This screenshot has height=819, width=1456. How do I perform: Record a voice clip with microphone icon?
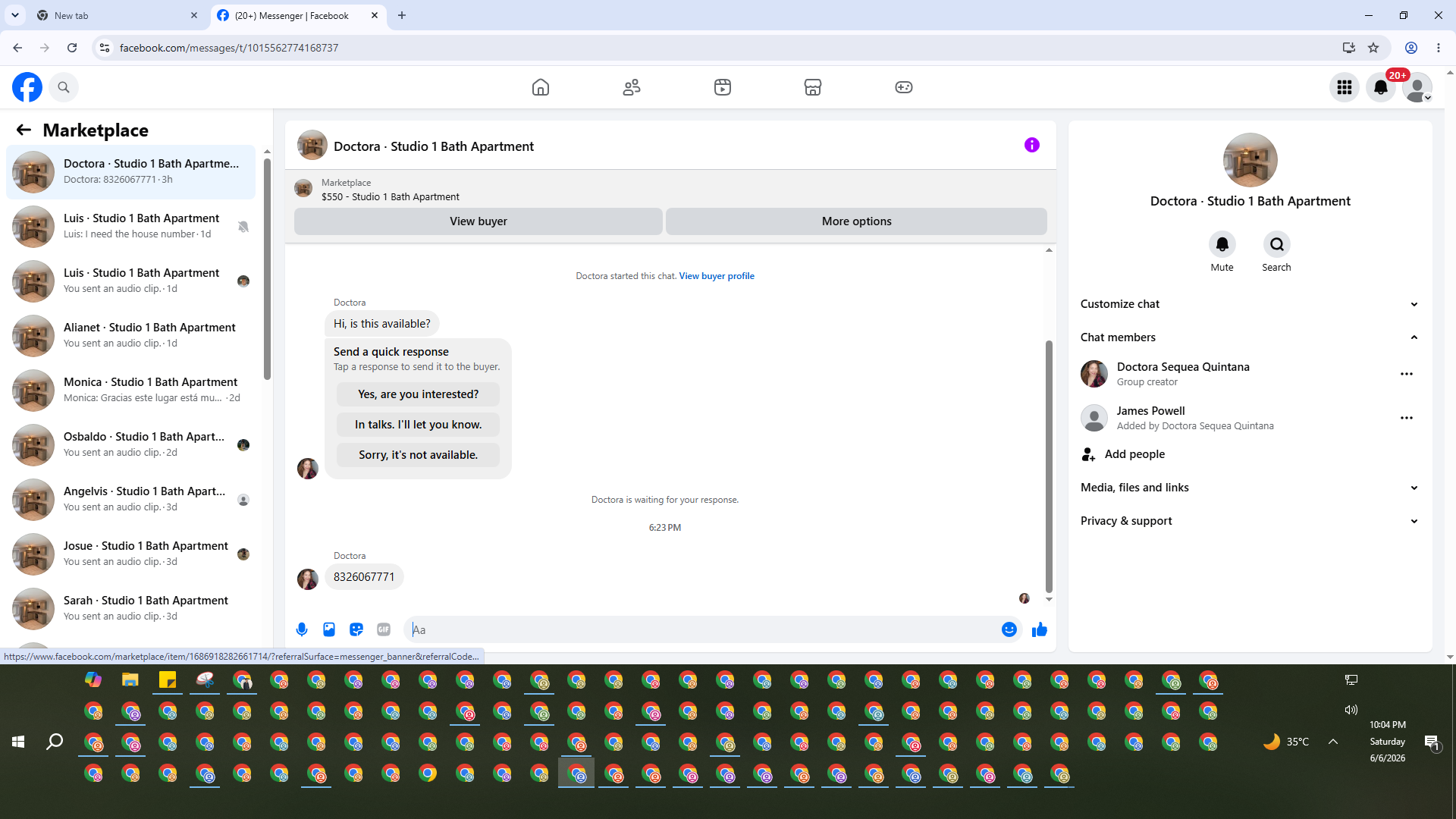302,629
